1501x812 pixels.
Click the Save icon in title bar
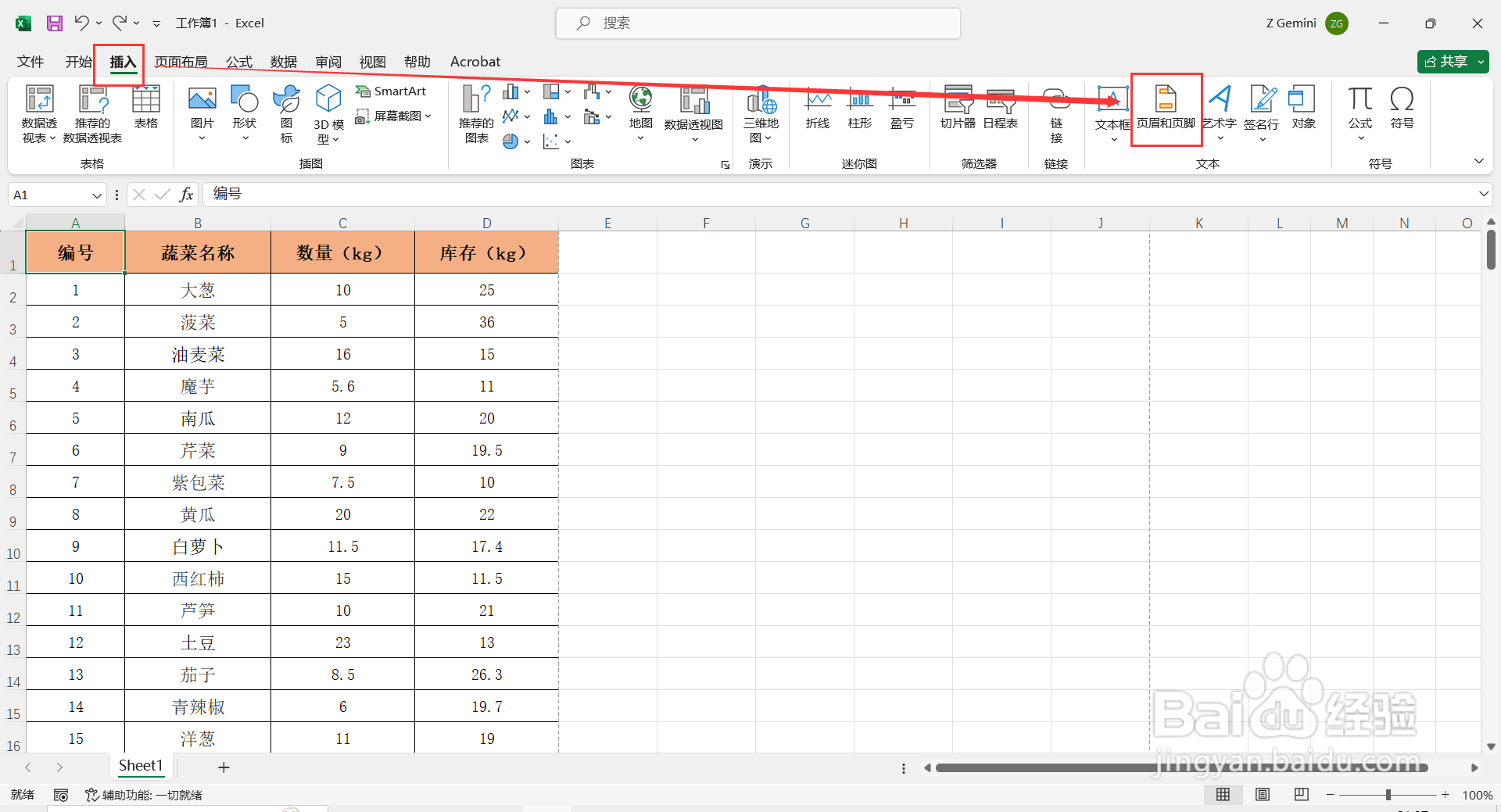point(54,23)
